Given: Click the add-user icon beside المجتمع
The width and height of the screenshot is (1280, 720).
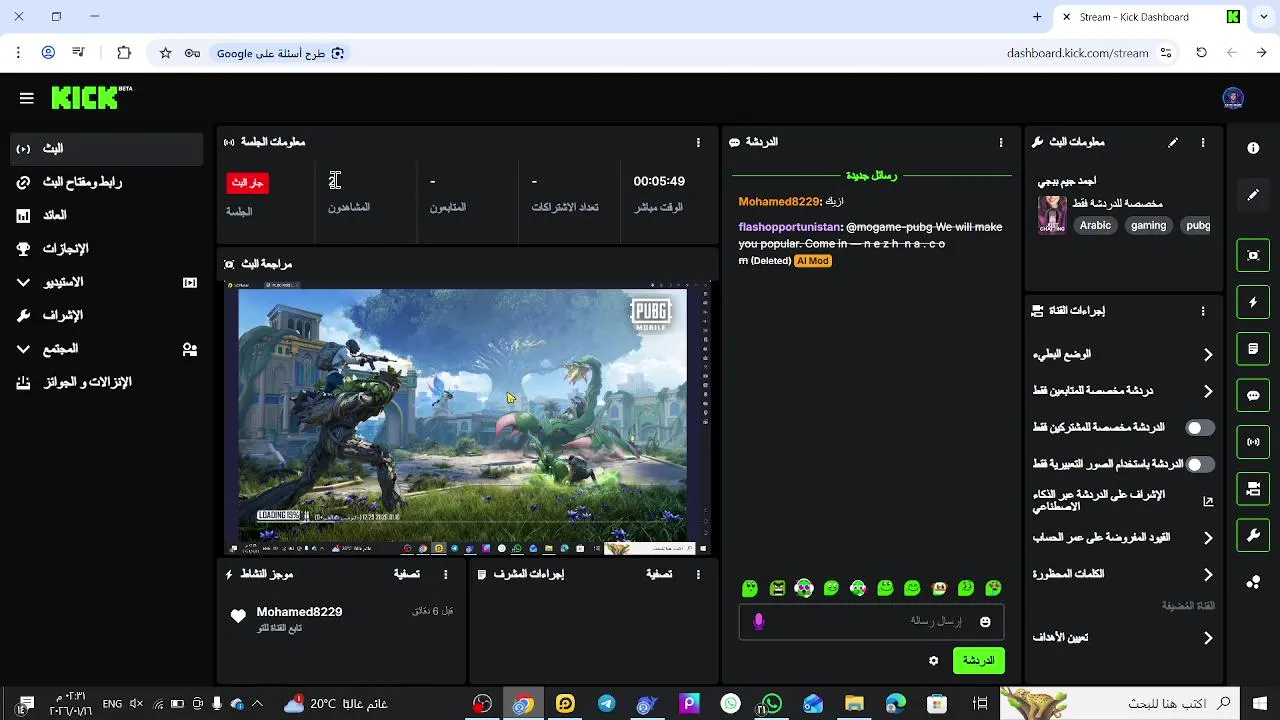Looking at the screenshot, I should coord(190,349).
